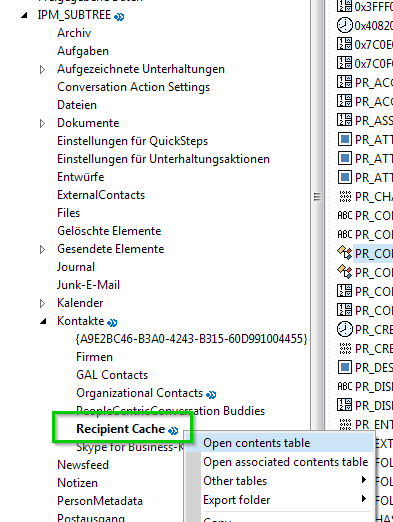Select the IPM_SUBTREE root label

[74, 15]
